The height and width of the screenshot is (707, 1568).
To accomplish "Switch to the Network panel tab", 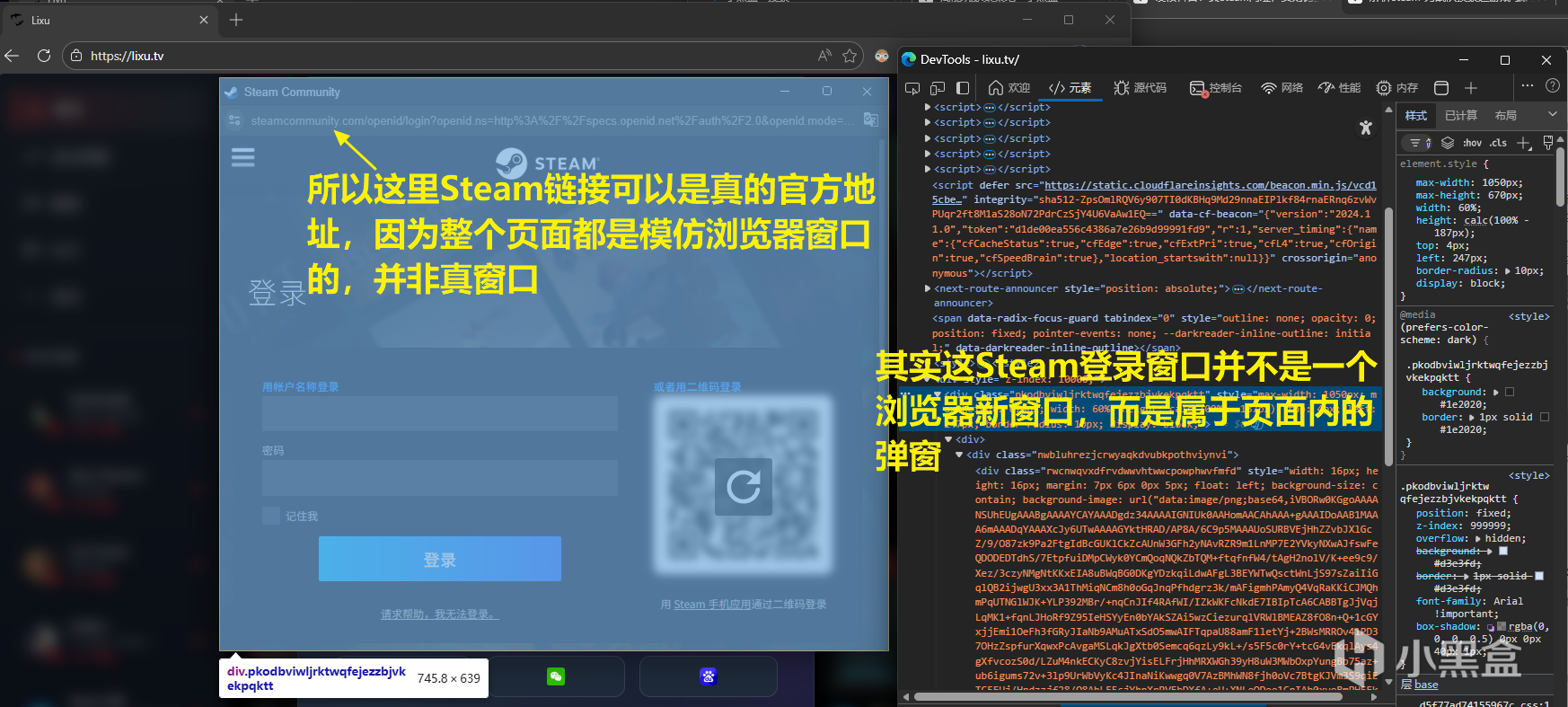I will (x=1282, y=88).
